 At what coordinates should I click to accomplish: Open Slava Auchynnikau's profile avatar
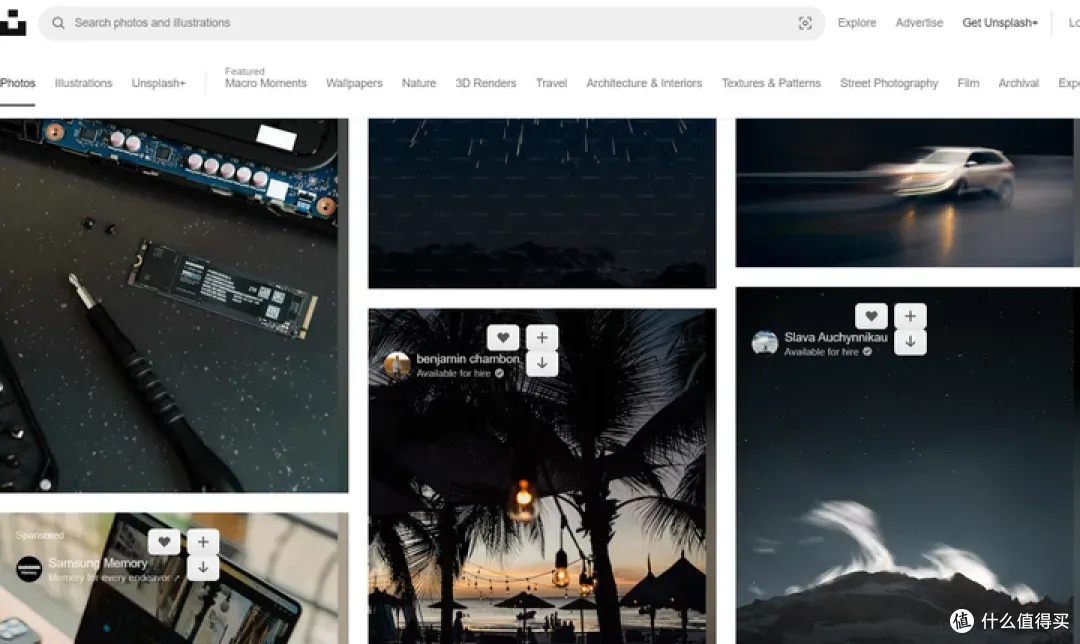click(765, 343)
